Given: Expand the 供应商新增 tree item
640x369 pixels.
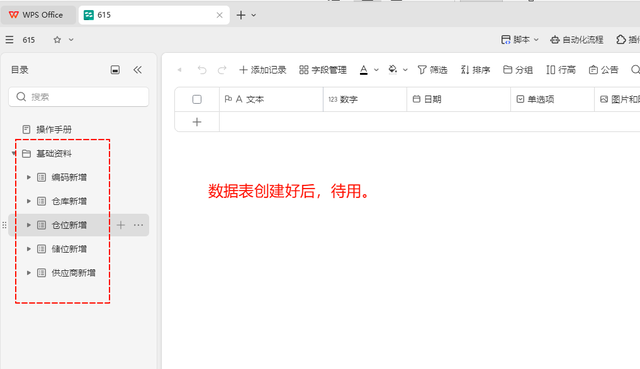Looking at the screenshot, I should [29, 273].
